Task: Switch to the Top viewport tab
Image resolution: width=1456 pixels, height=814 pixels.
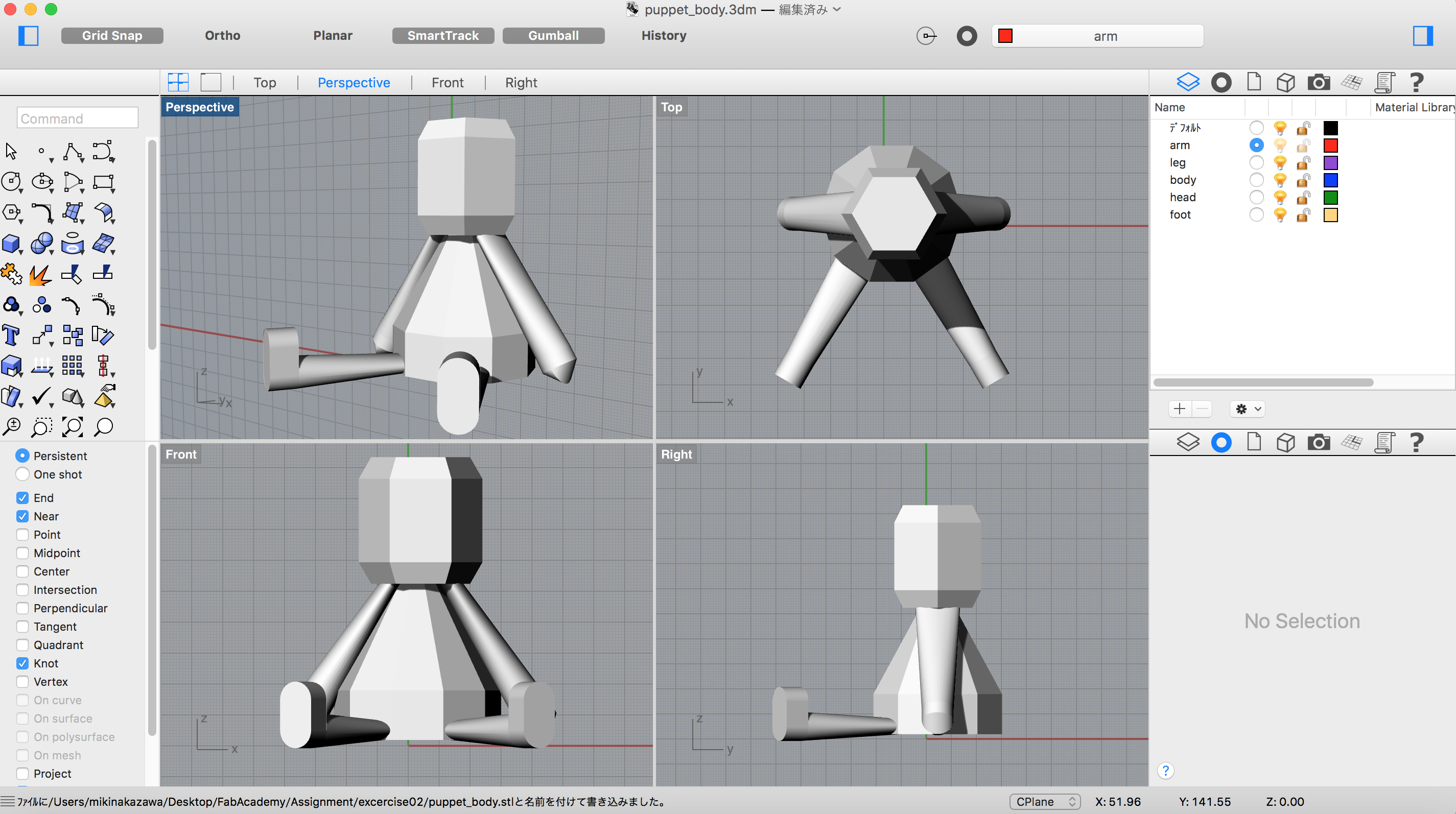Action: 265,83
